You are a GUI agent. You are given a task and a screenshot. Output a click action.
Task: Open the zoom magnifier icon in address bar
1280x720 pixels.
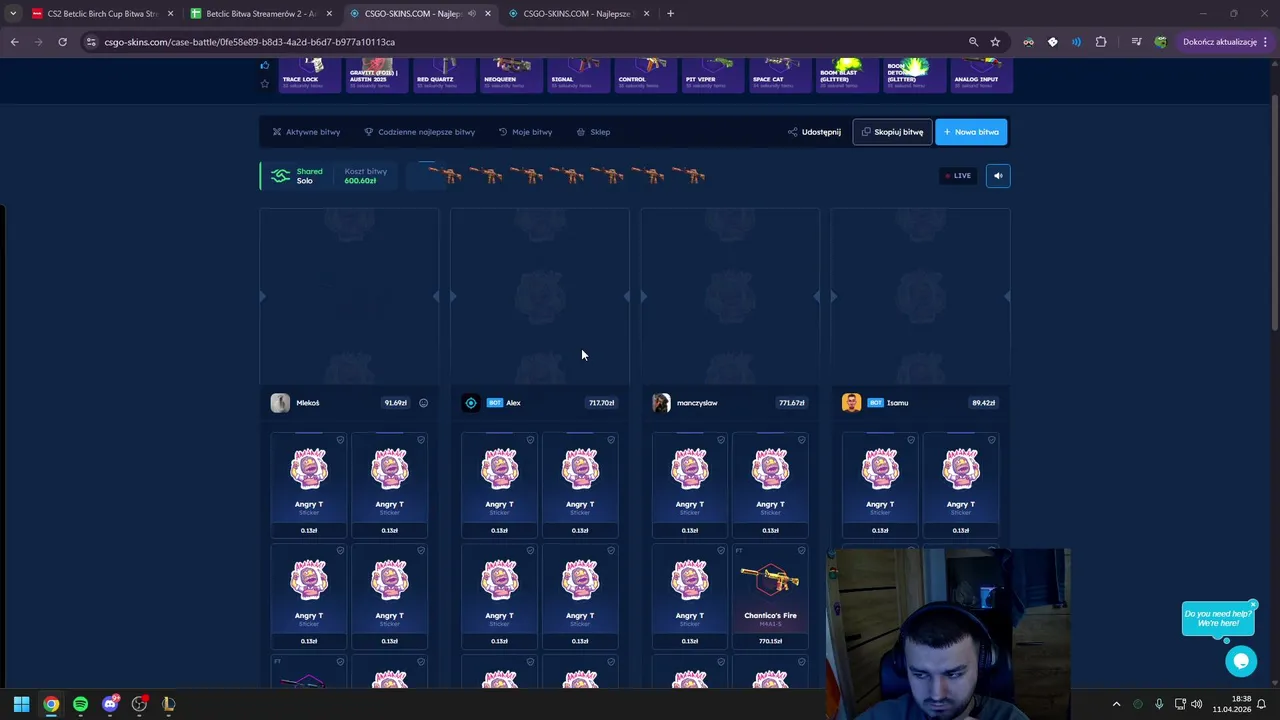click(x=973, y=42)
